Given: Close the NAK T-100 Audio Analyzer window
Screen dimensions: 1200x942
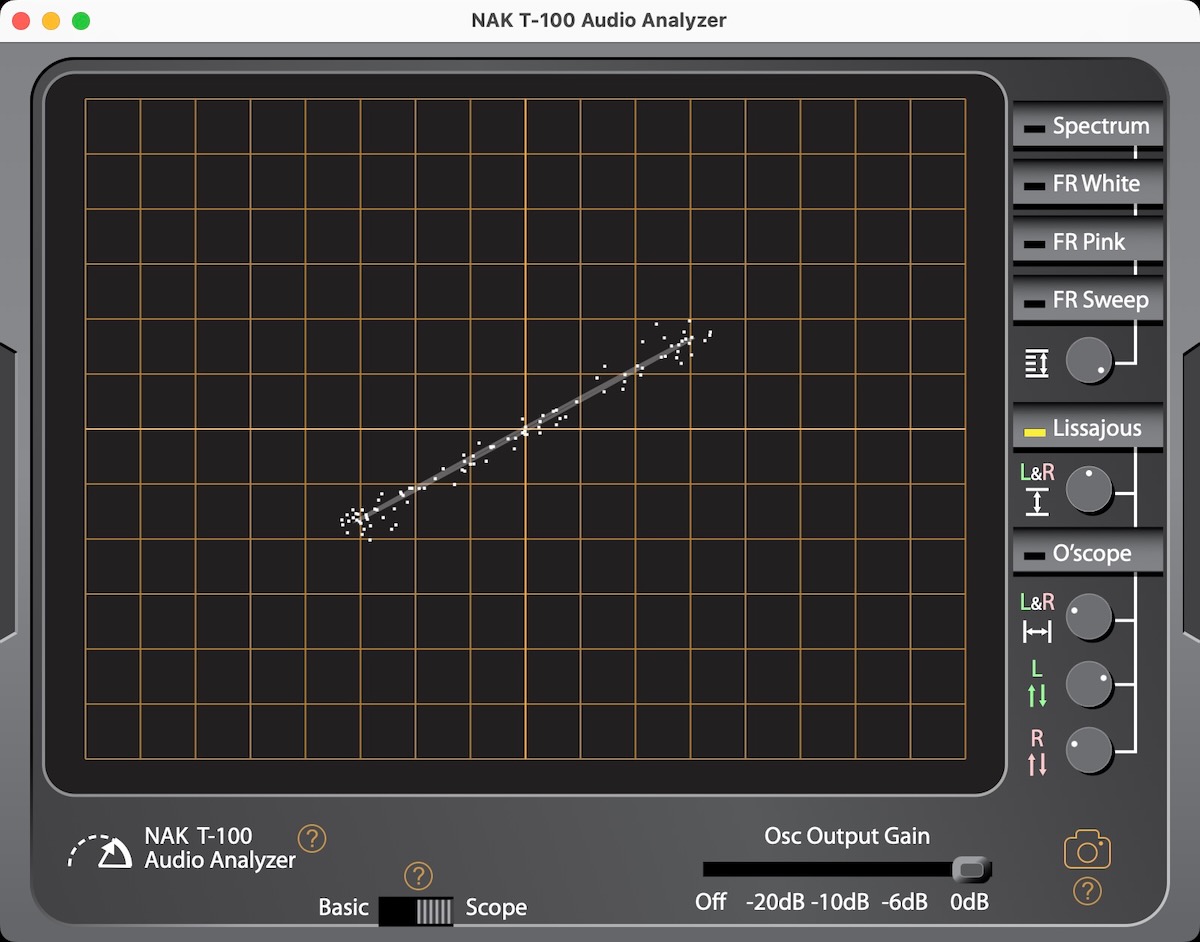Looking at the screenshot, I should coord(20,21).
